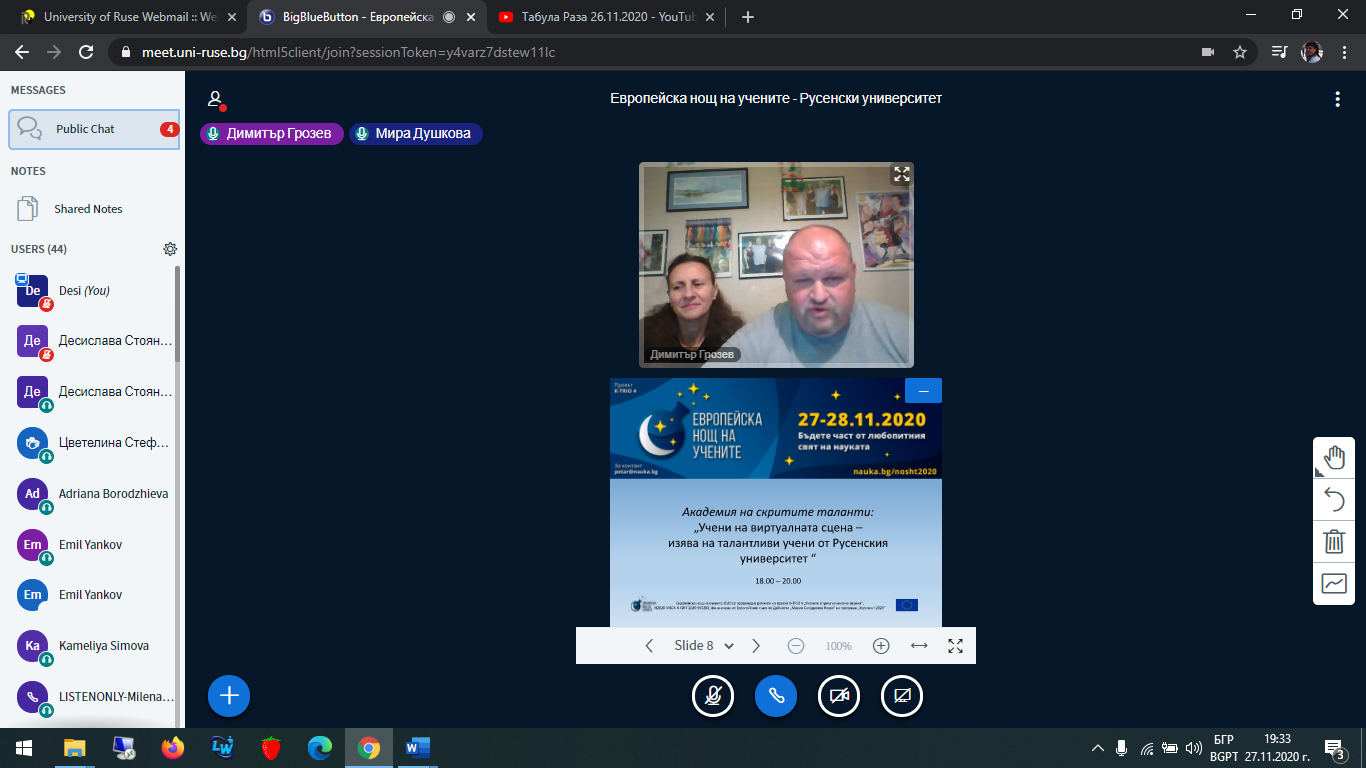Start sharing your screen
The width and height of the screenshot is (1366, 768).
click(x=902, y=696)
